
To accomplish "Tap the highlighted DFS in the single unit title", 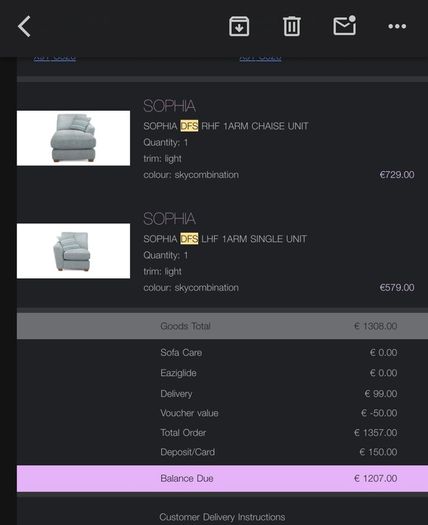I will pyautogui.click(x=189, y=239).
